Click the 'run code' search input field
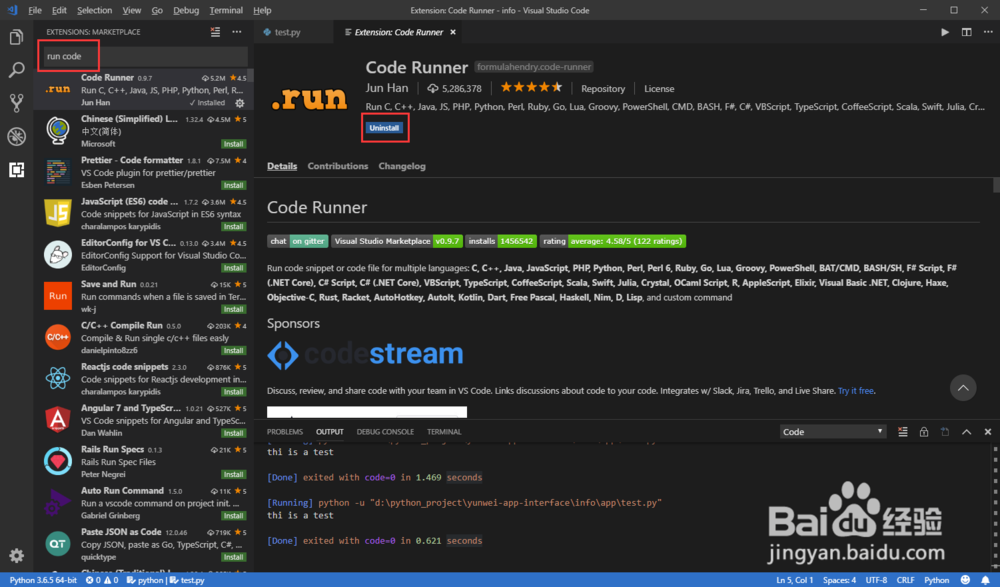The width and height of the screenshot is (1000, 587). click(x=140, y=57)
